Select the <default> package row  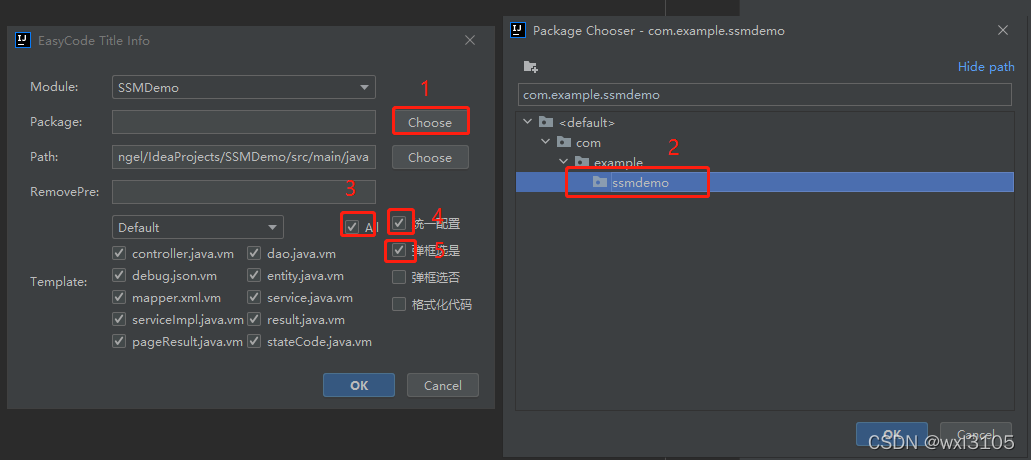click(765, 122)
